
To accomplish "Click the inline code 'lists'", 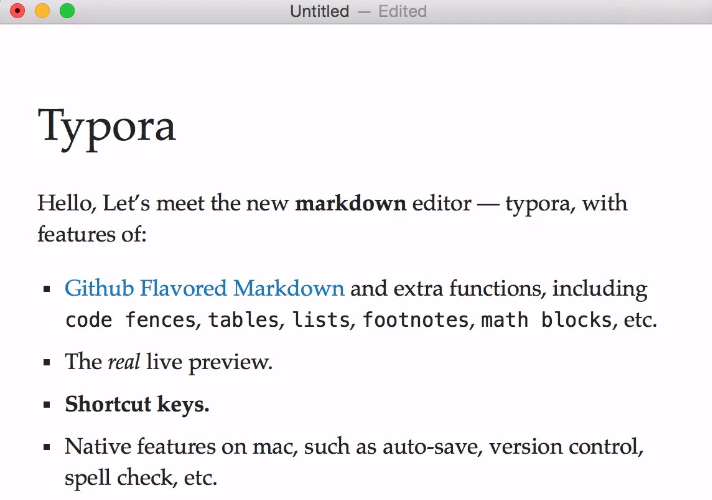I will pyautogui.click(x=321, y=320).
